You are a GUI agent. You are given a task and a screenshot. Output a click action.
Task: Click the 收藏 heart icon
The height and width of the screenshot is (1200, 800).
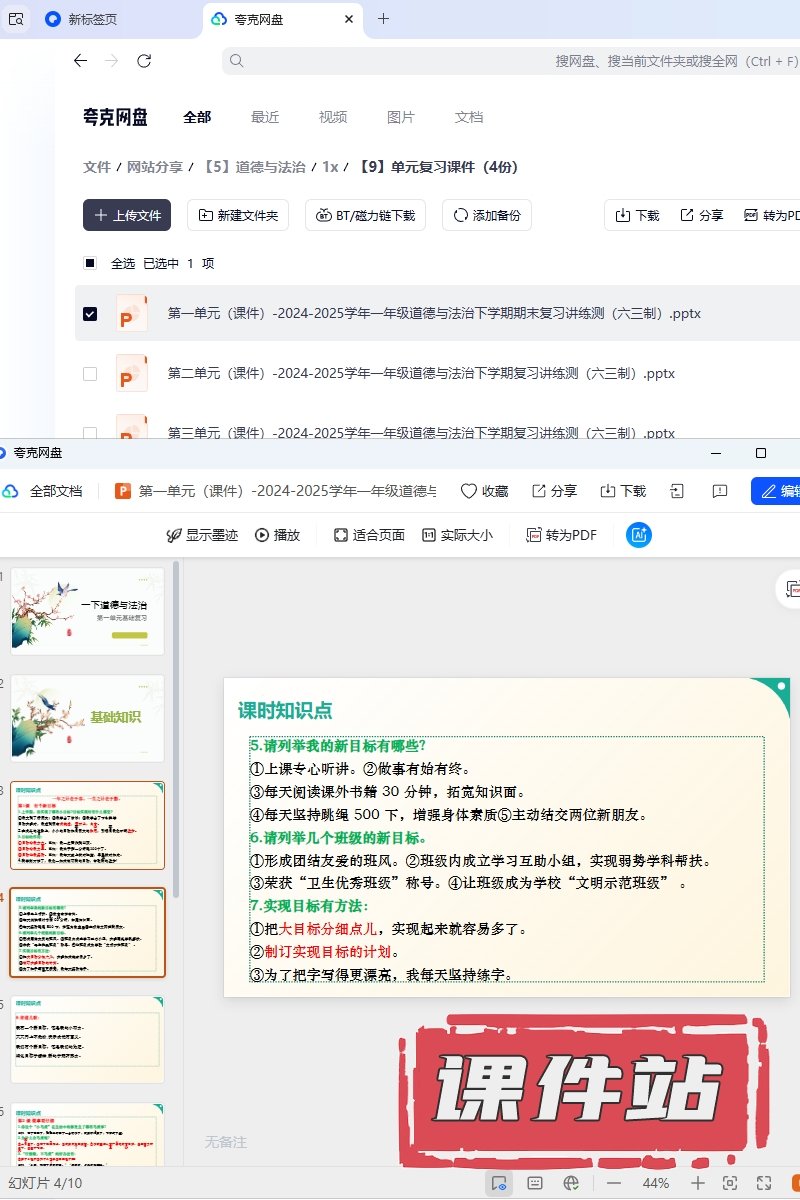pos(468,491)
